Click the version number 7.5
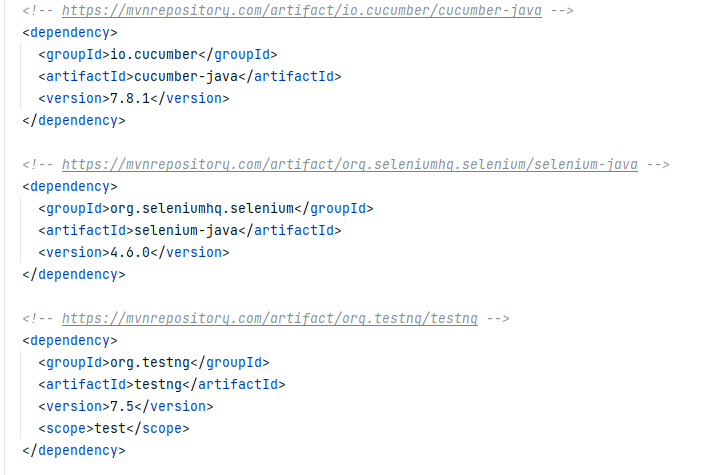706x475 pixels. tap(116, 406)
